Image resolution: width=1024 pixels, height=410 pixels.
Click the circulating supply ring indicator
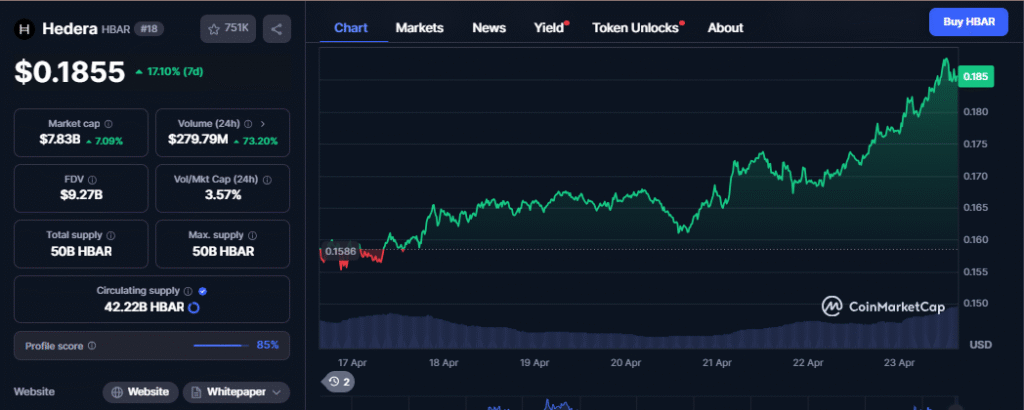[193, 308]
